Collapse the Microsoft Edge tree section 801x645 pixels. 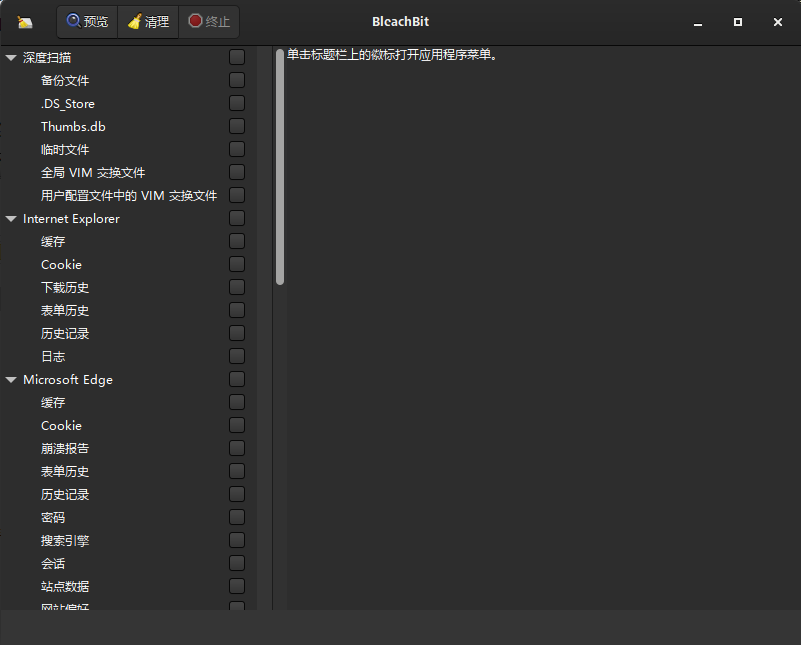[x=11, y=379]
